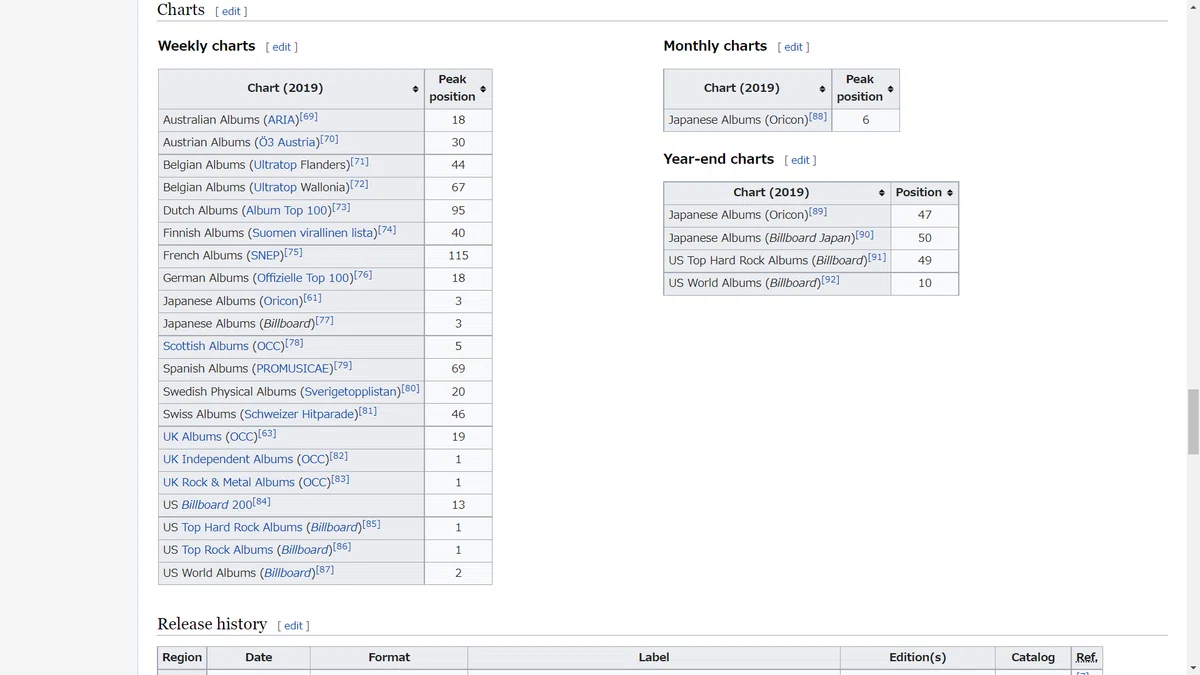This screenshot has height=675, width=1200.
Task: Open the Sverigetopplistan link
Action: coord(352,392)
